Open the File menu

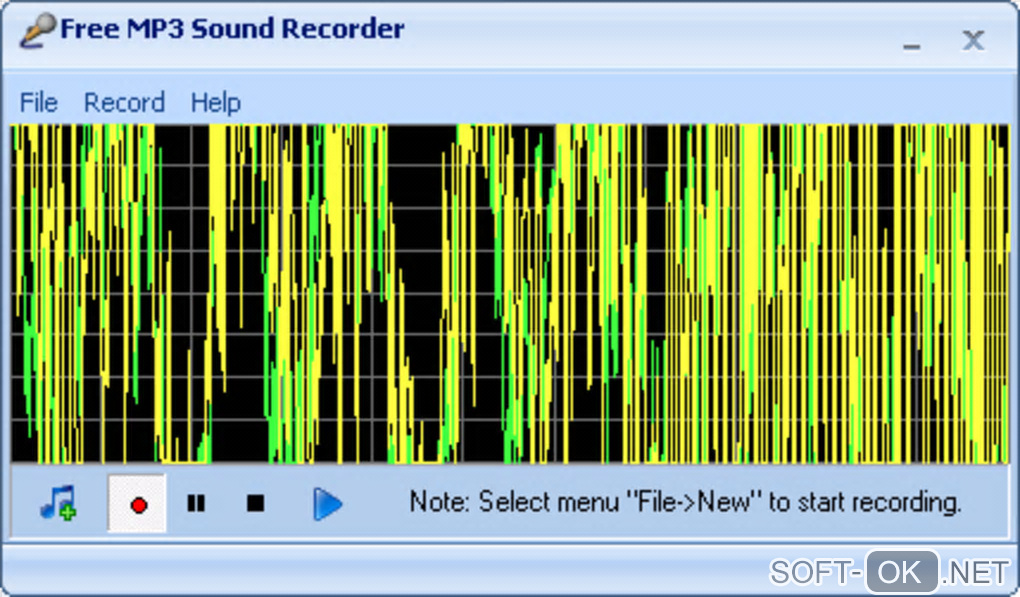(x=38, y=103)
